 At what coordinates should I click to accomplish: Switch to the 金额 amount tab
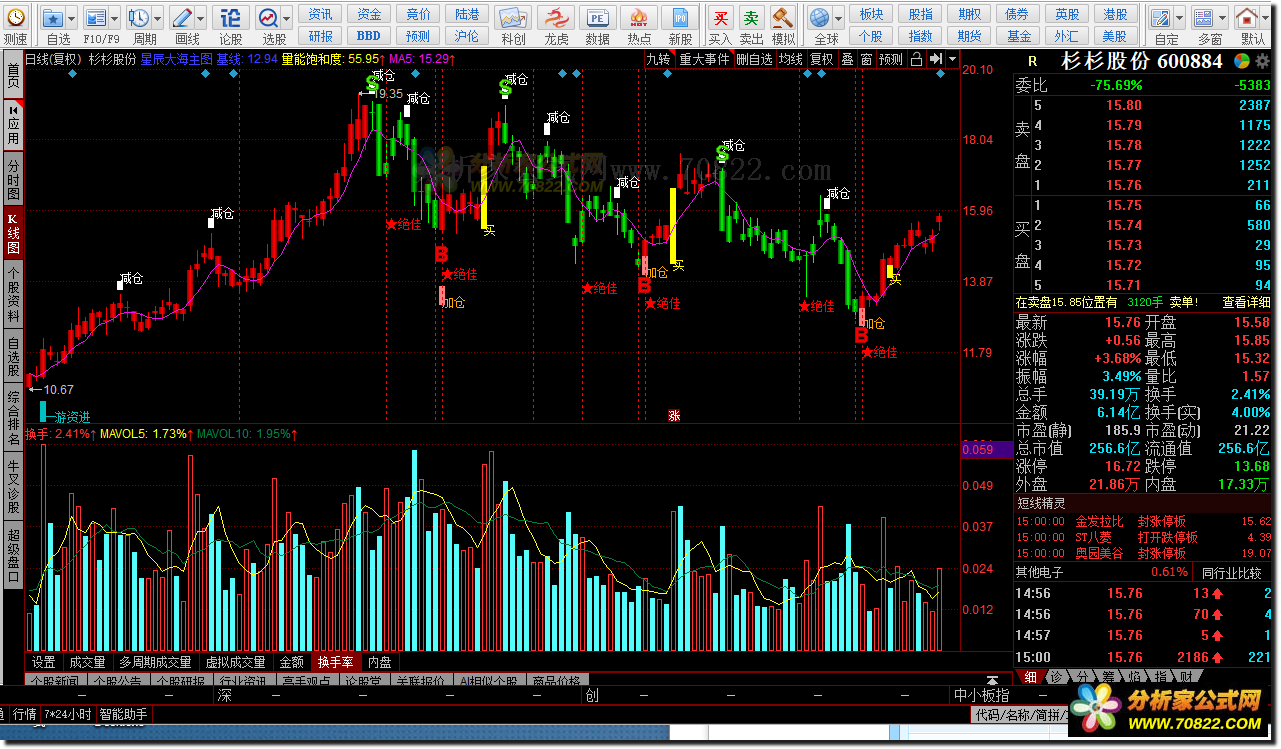click(x=291, y=662)
